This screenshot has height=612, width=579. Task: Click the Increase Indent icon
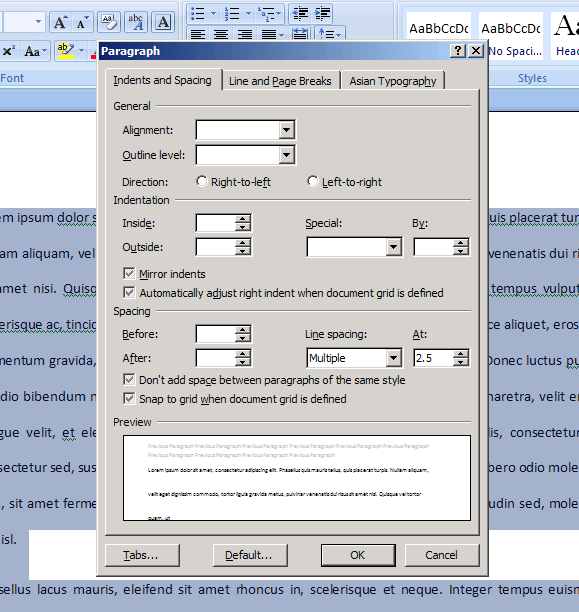pyautogui.click(x=322, y=14)
